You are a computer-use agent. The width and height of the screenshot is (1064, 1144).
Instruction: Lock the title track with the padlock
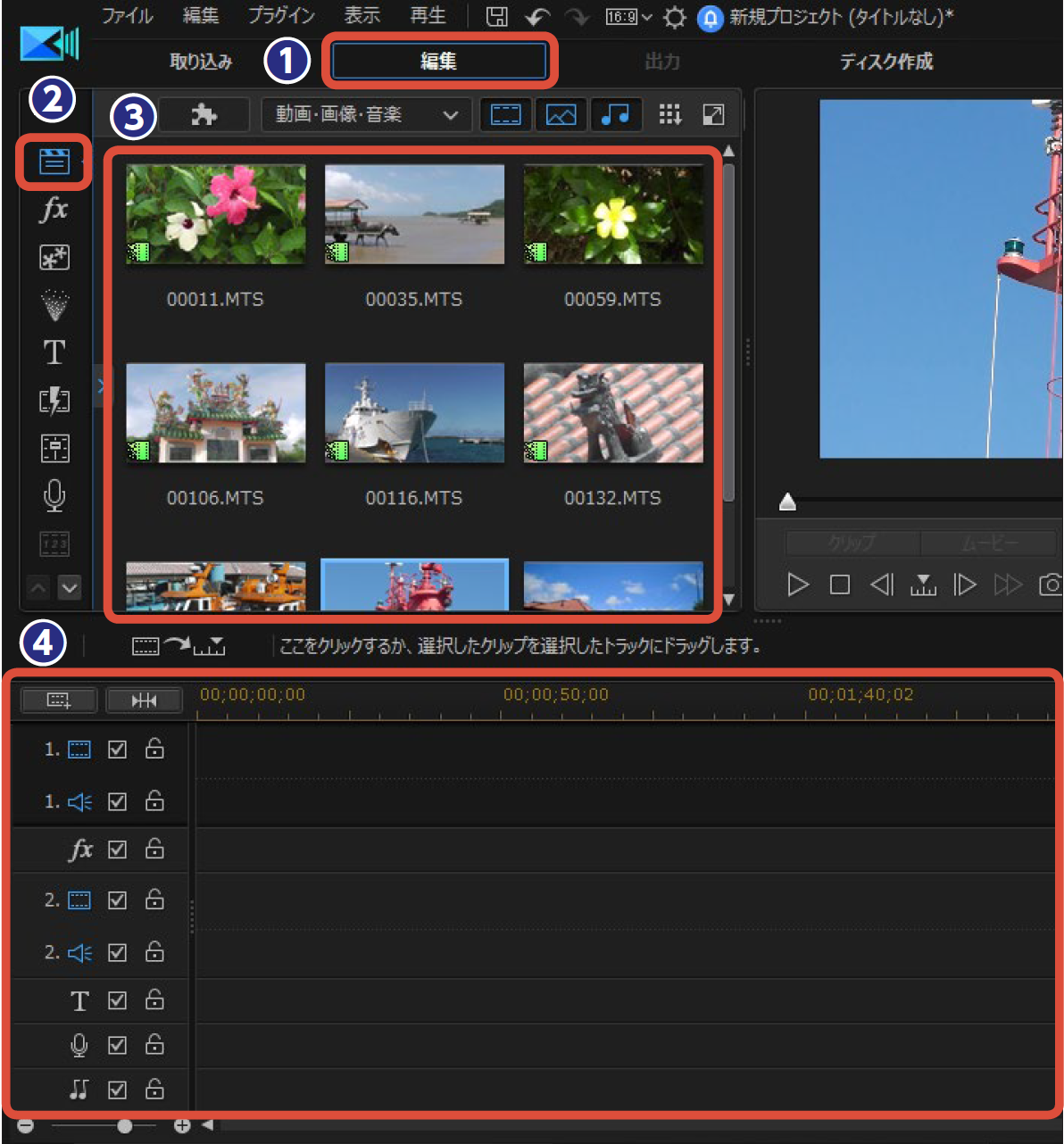(154, 1000)
